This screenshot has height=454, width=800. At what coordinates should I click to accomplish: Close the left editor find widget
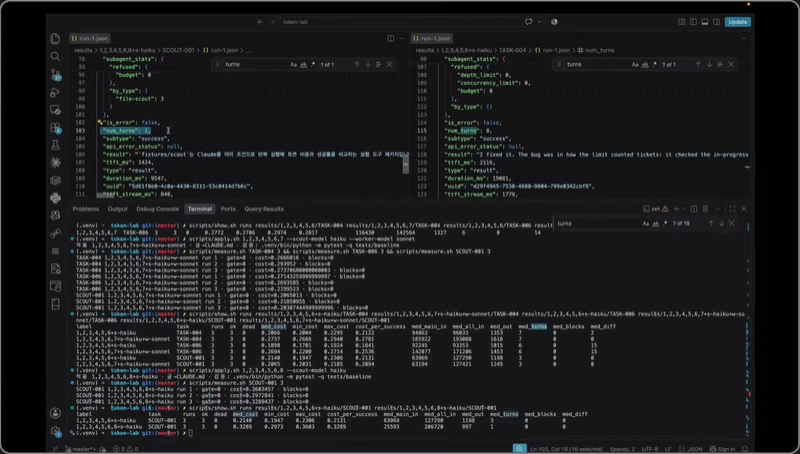click(389, 64)
